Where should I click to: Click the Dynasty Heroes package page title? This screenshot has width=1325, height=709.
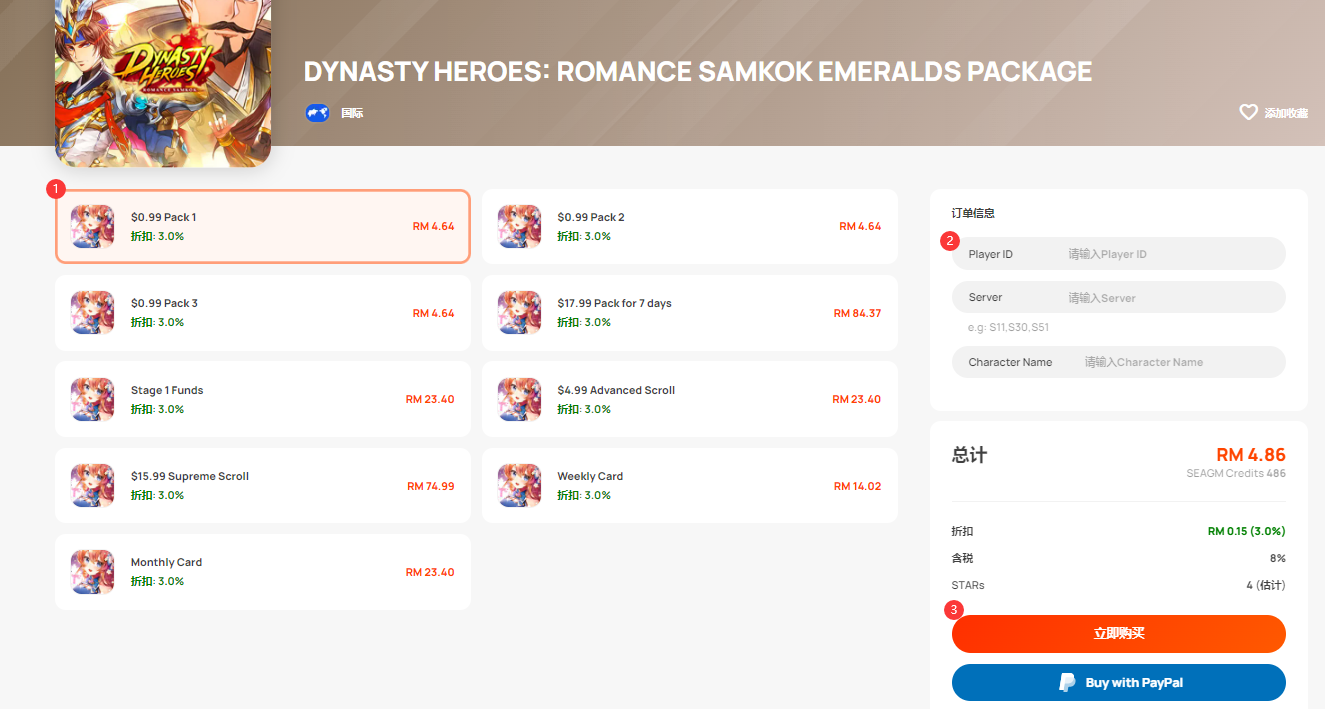pos(698,72)
